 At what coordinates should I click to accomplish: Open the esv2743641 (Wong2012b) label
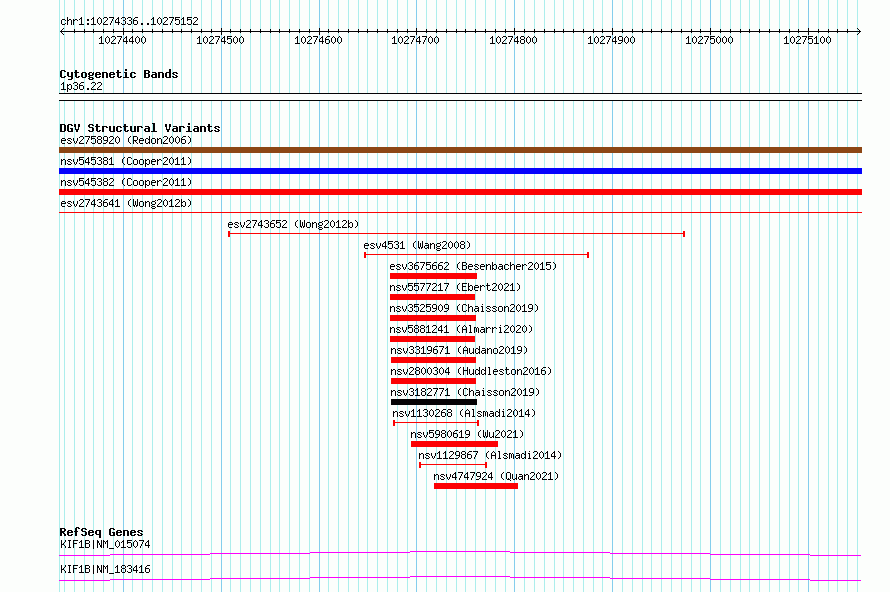point(126,203)
